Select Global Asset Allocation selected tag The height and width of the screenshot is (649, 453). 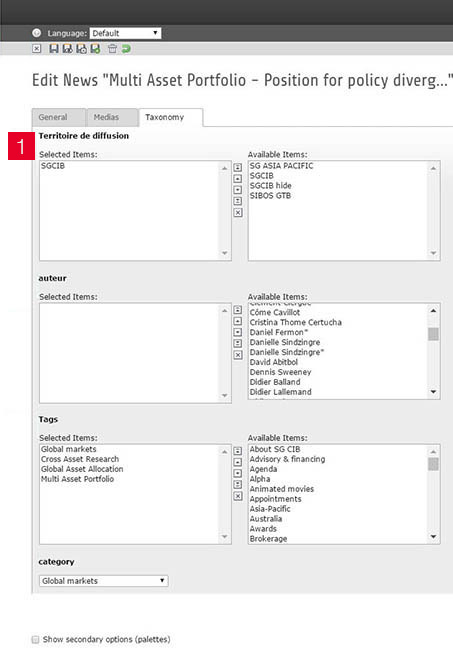[82, 469]
